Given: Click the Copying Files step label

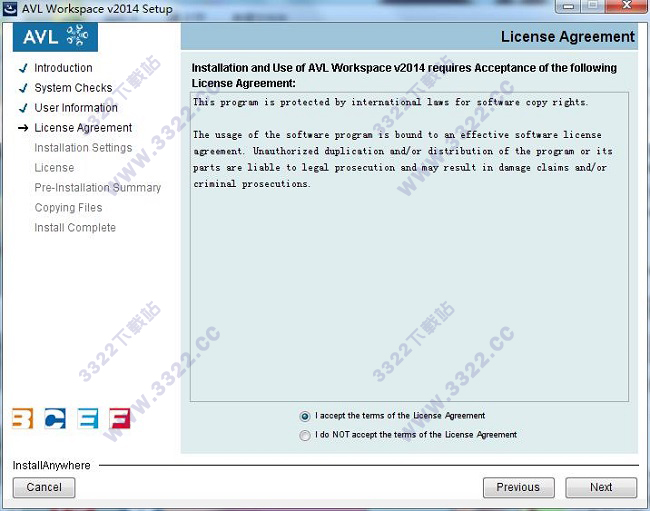Looking at the screenshot, I should (68, 208).
